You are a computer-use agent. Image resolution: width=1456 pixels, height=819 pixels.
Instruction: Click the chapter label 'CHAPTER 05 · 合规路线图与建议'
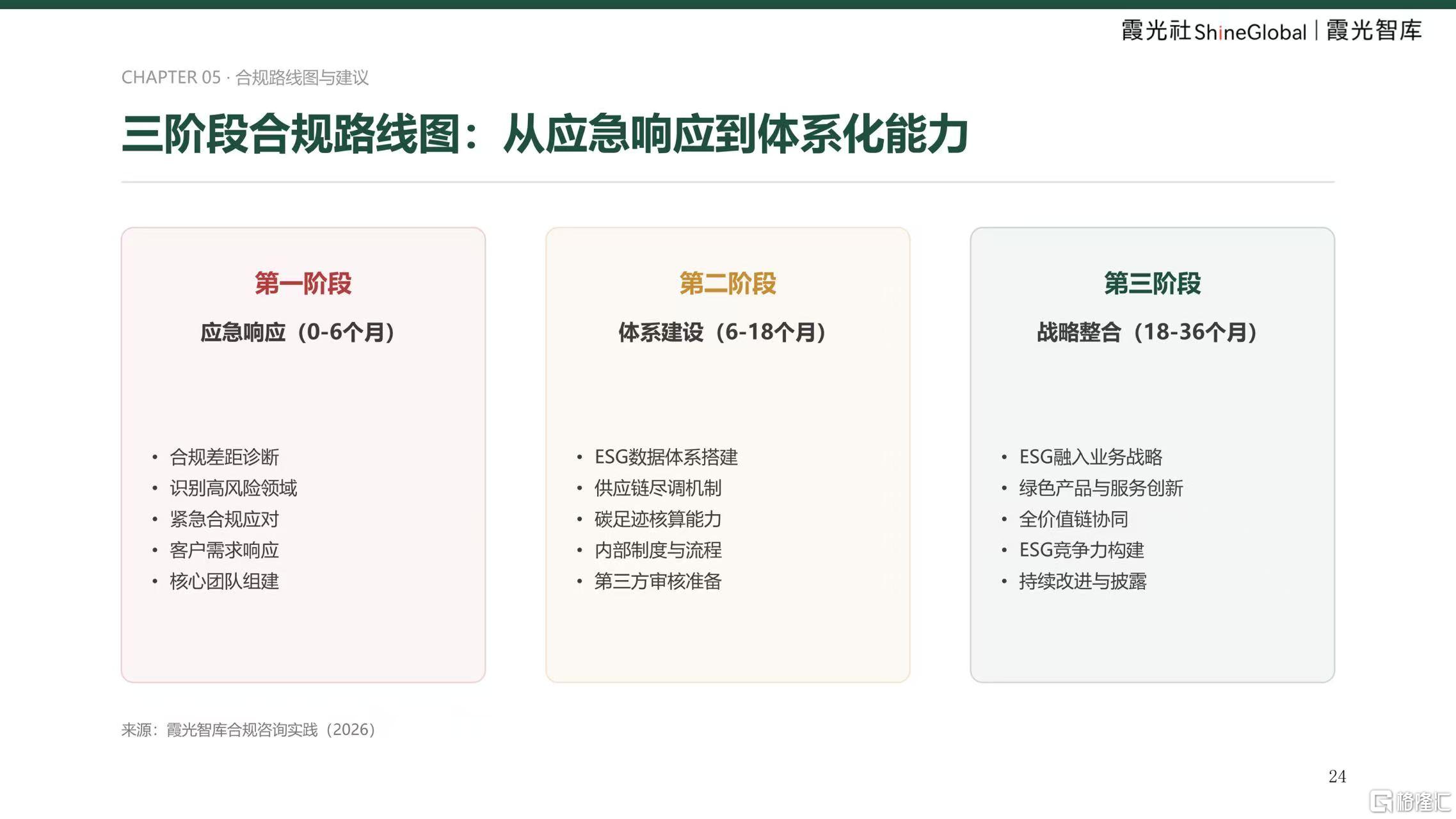(x=245, y=77)
